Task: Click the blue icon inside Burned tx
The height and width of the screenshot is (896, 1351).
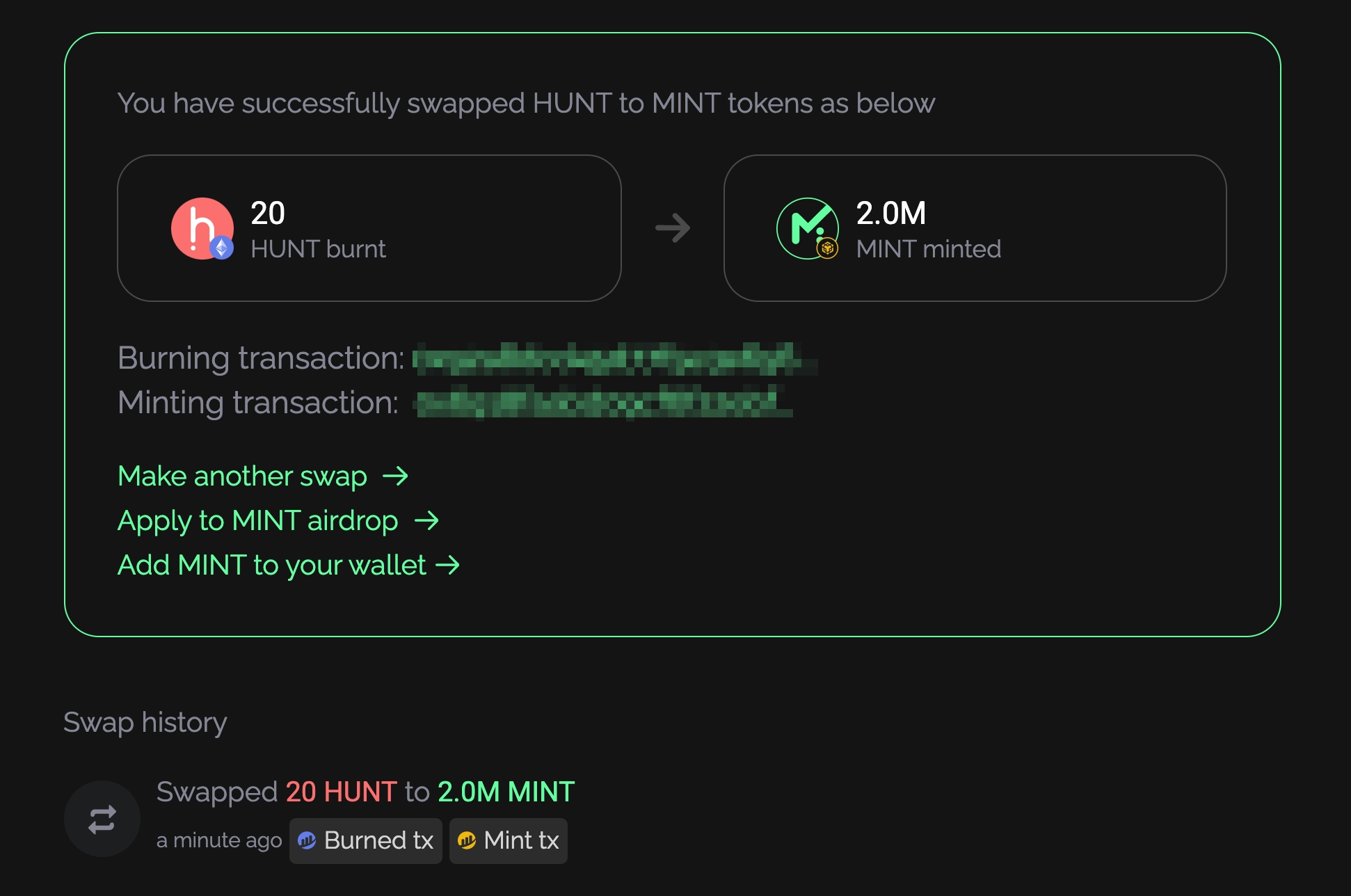Action: point(307,841)
